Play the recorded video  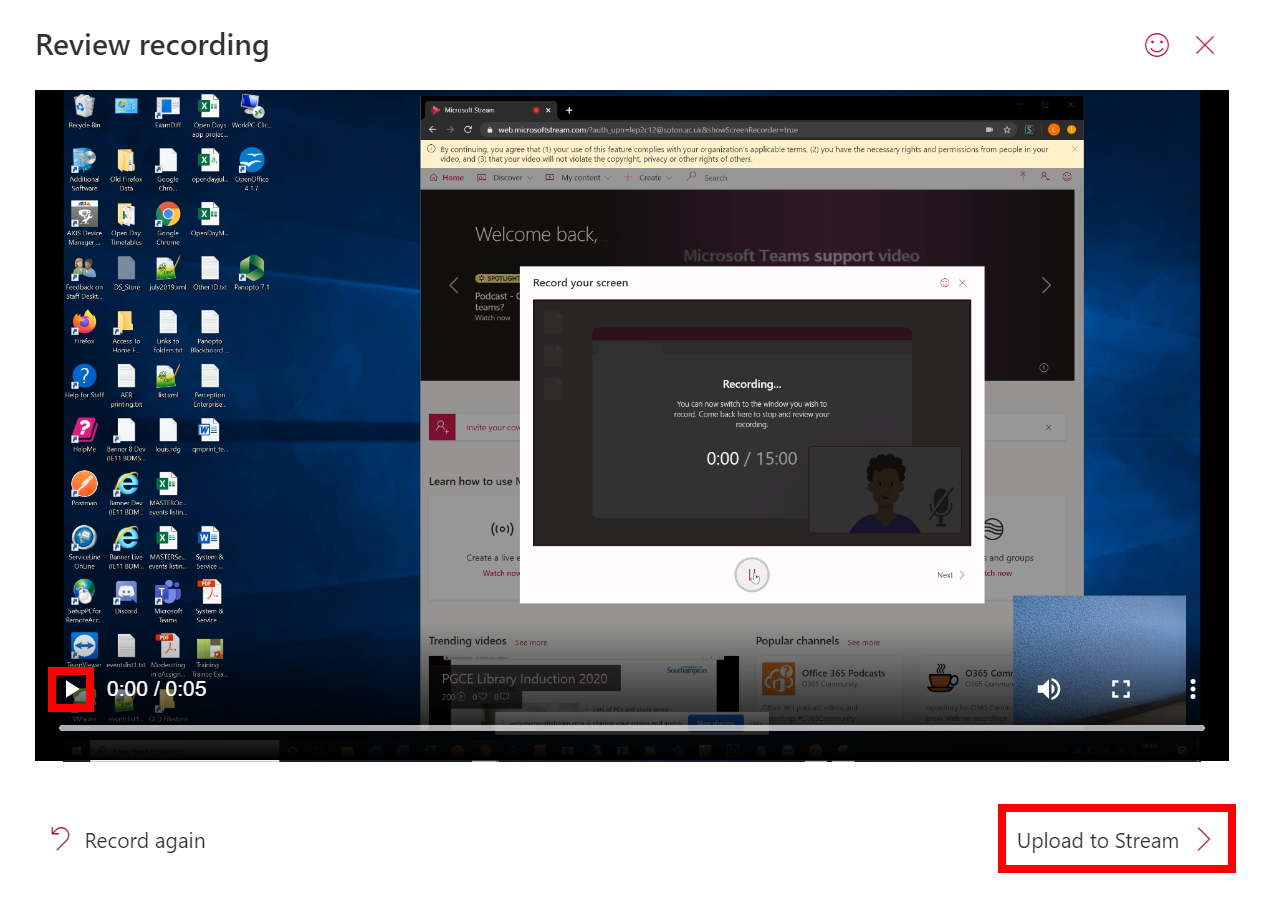coord(71,689)
